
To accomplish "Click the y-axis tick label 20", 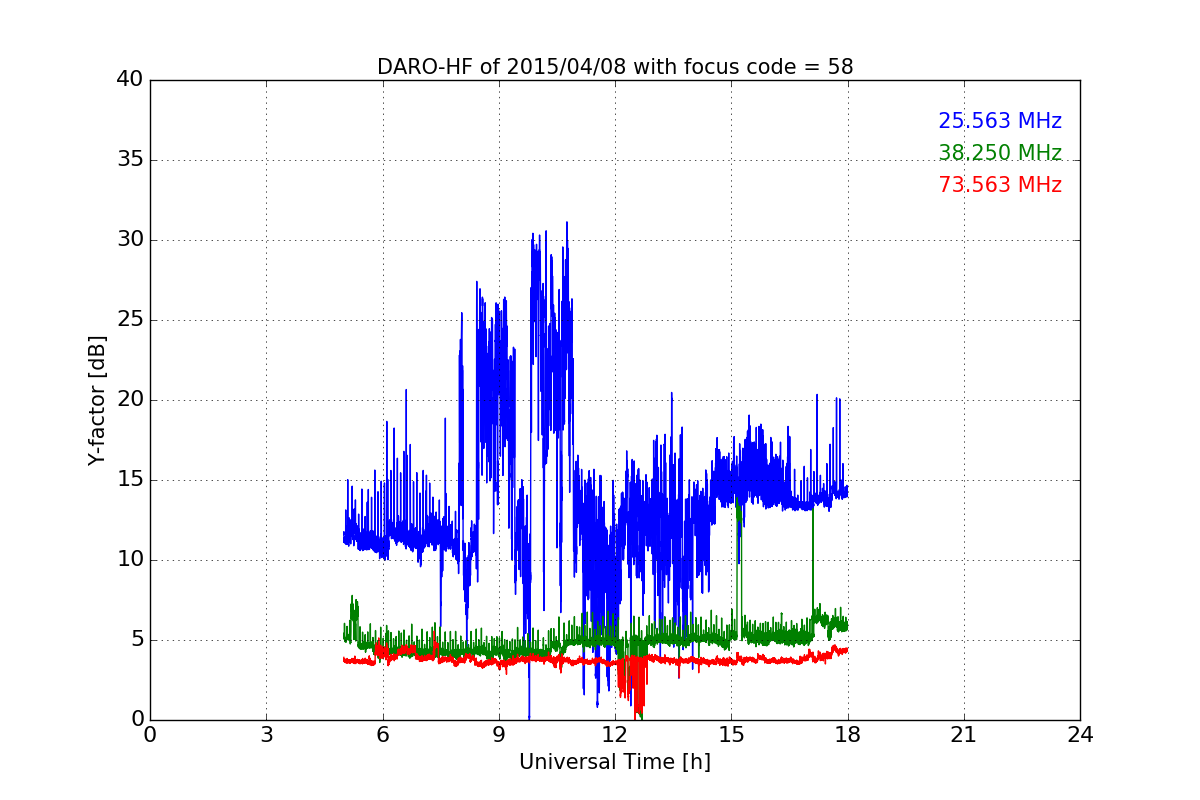I will (x=130, y=400).
